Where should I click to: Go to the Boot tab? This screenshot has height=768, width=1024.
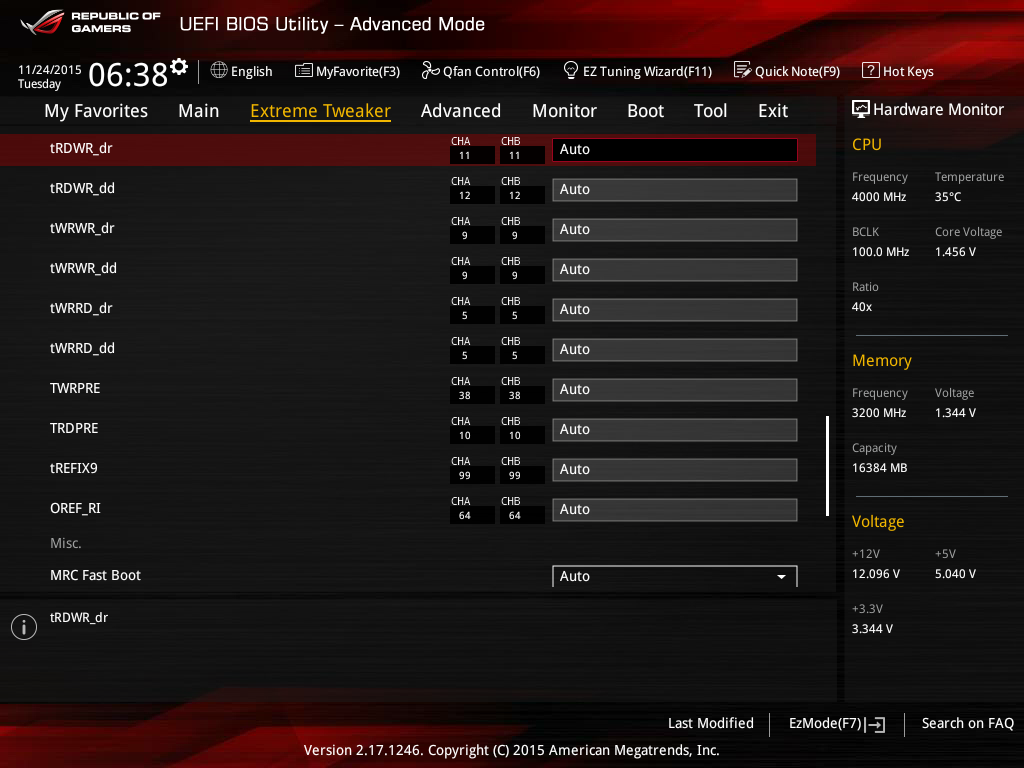tap(645, 111)
